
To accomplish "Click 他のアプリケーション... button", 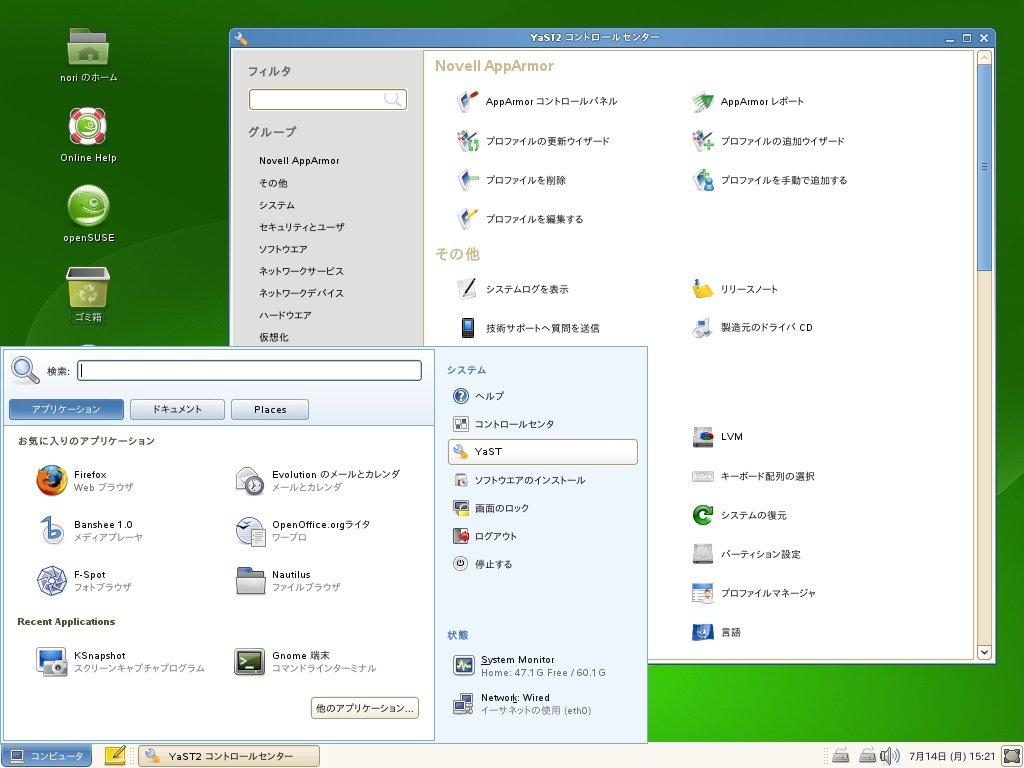I will coord(365,708).
